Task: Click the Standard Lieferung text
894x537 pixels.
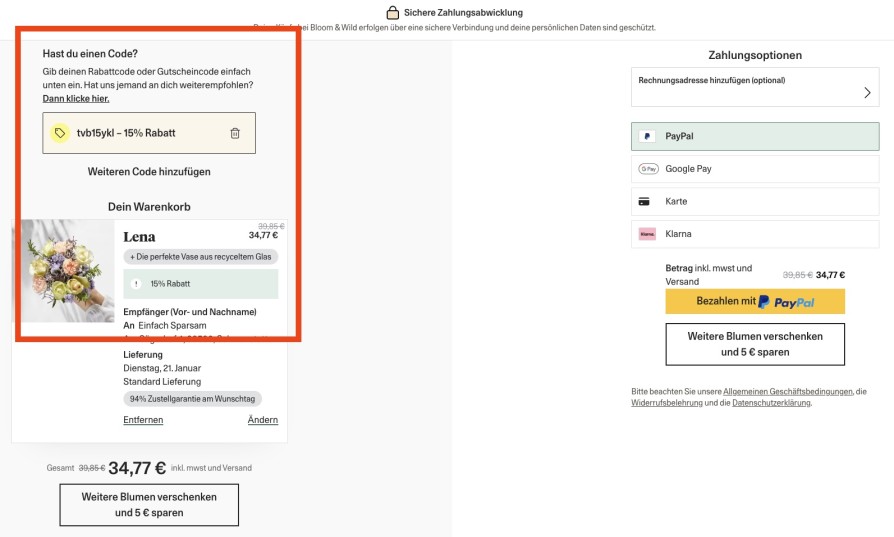Action: pos(162,382)
